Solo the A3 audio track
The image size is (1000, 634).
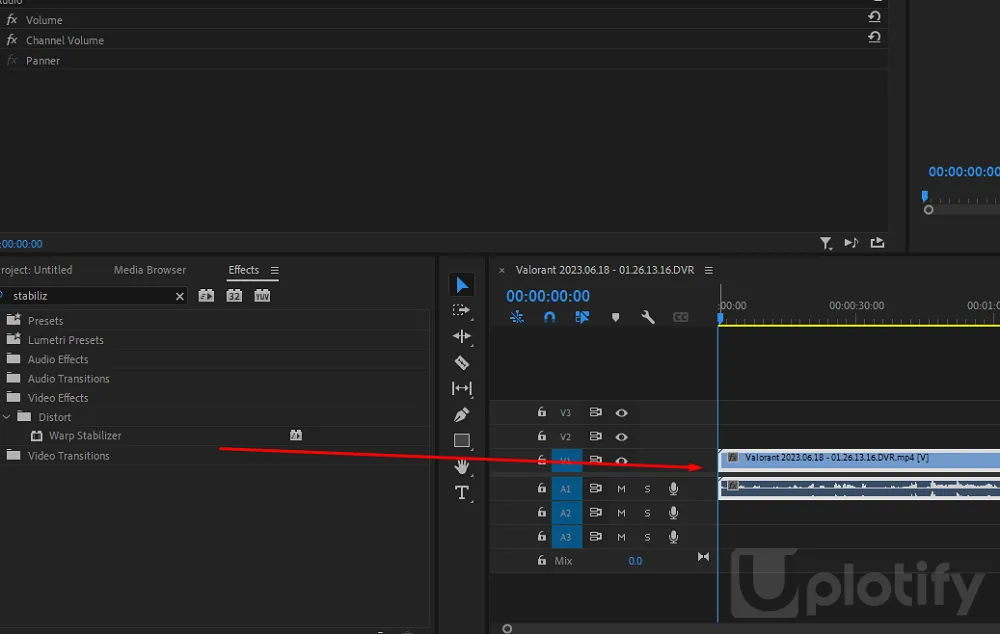point(647,538)
